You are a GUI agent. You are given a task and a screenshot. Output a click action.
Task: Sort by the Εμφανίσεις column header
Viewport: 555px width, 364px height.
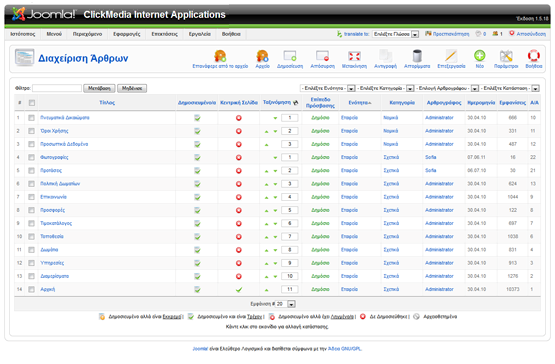tap(513, 103)
